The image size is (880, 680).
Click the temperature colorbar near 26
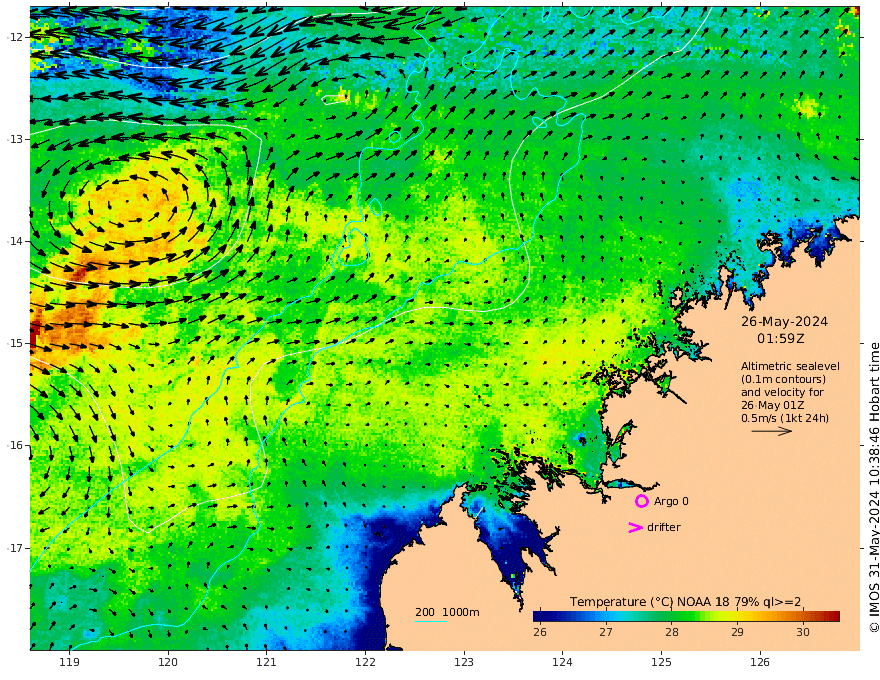point(542,617)
